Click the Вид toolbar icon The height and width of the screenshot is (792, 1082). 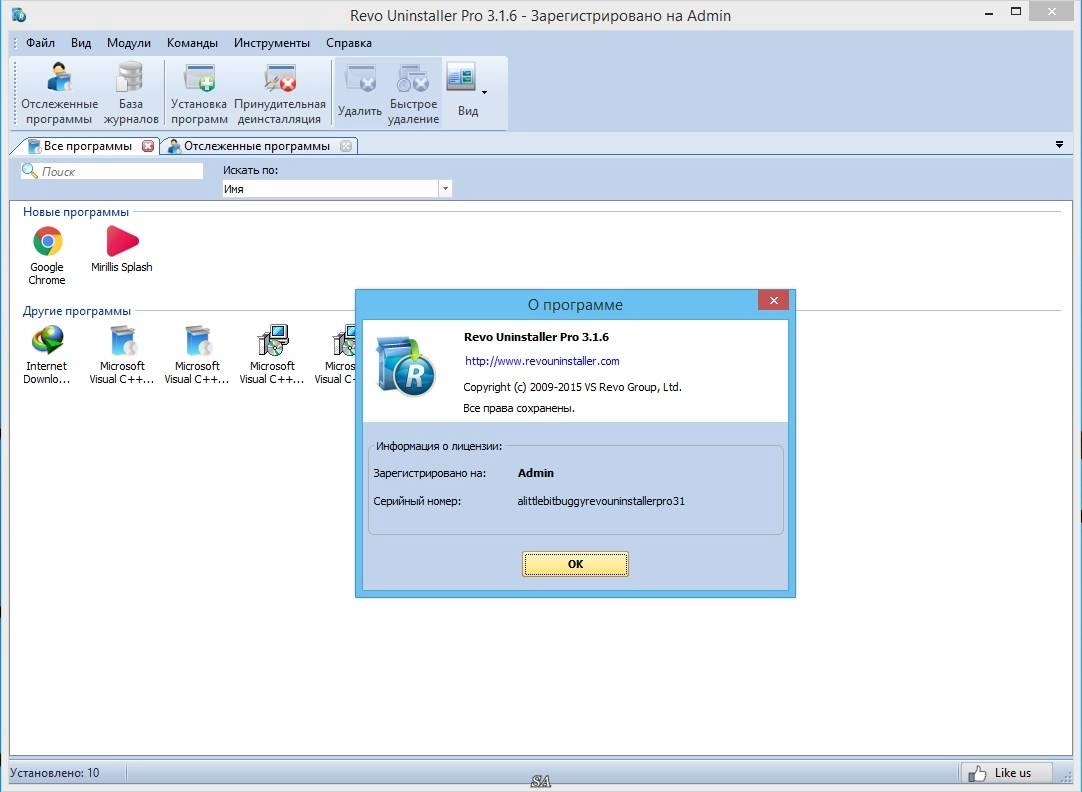[x=461, y=77]
